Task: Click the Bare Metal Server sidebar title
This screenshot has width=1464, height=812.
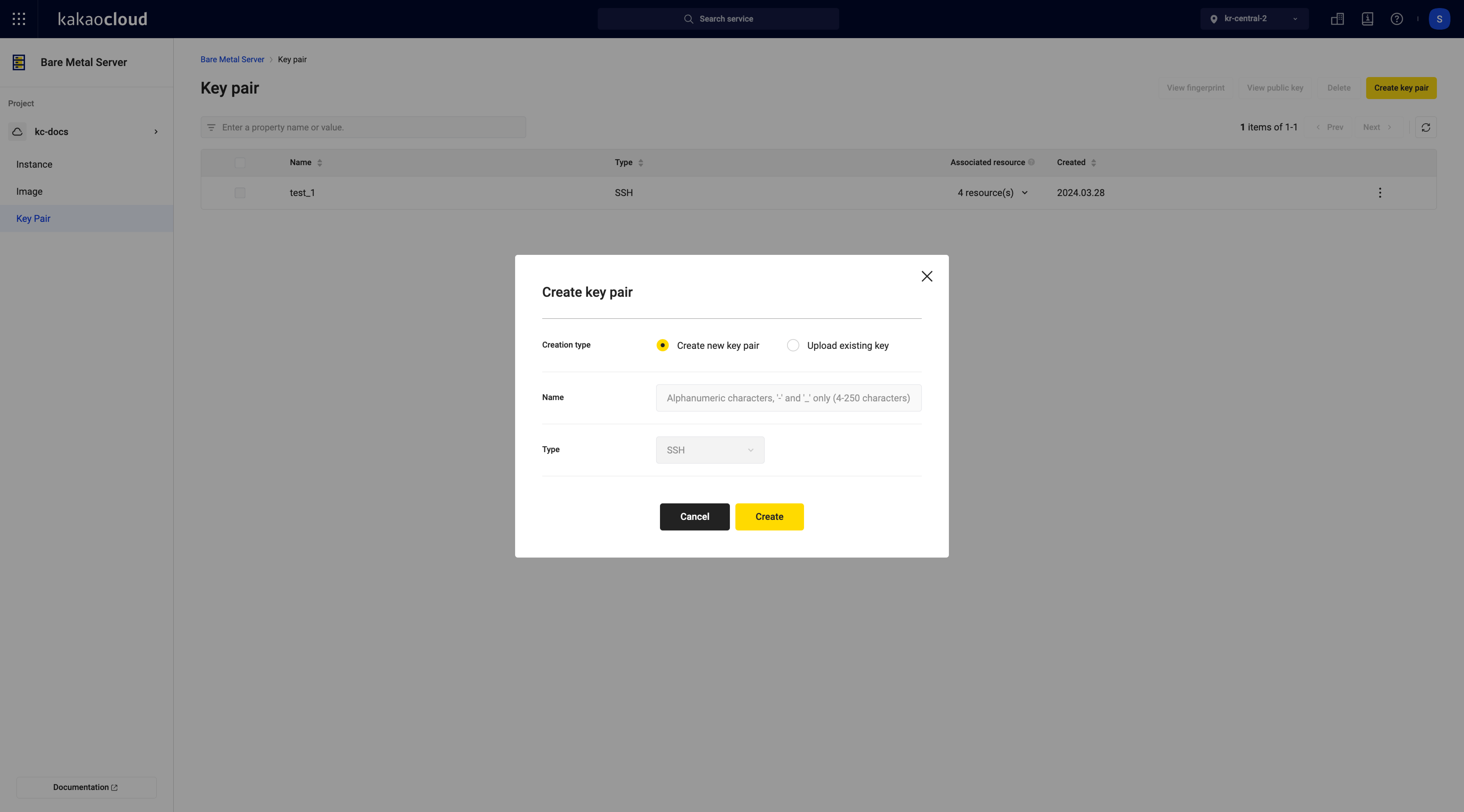Action: click(x=83, y=62)
